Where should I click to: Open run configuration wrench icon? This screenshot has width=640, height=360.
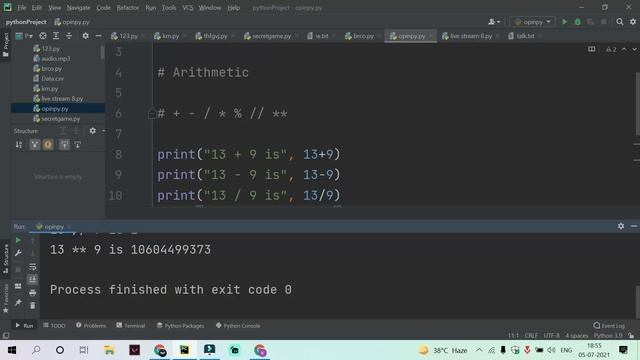[x=18, y=253]
